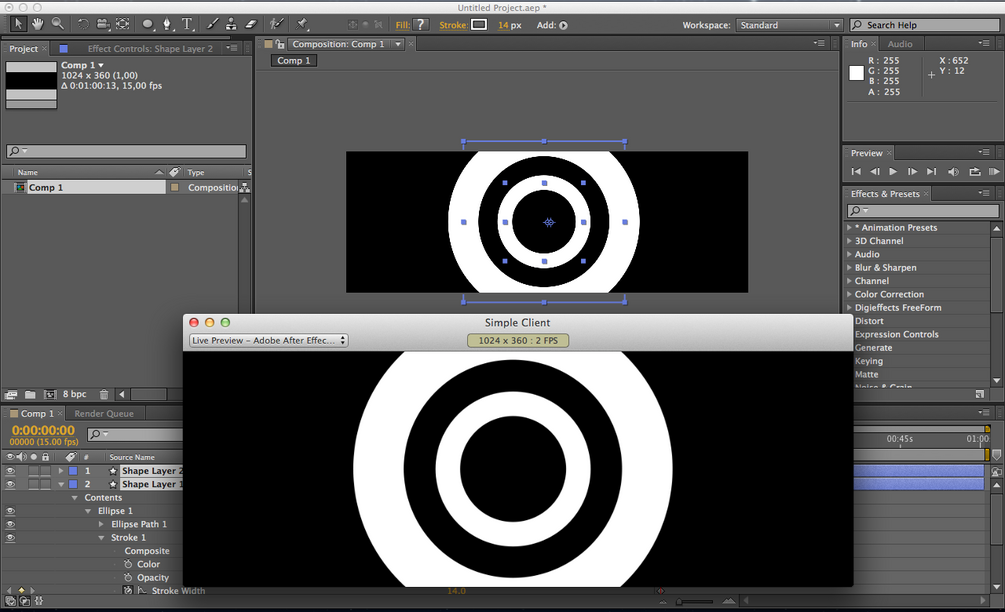Expand the Animation Presets category
This screenshot has width=1005, height=612.
pyautogui.click(x=850, y=227)
